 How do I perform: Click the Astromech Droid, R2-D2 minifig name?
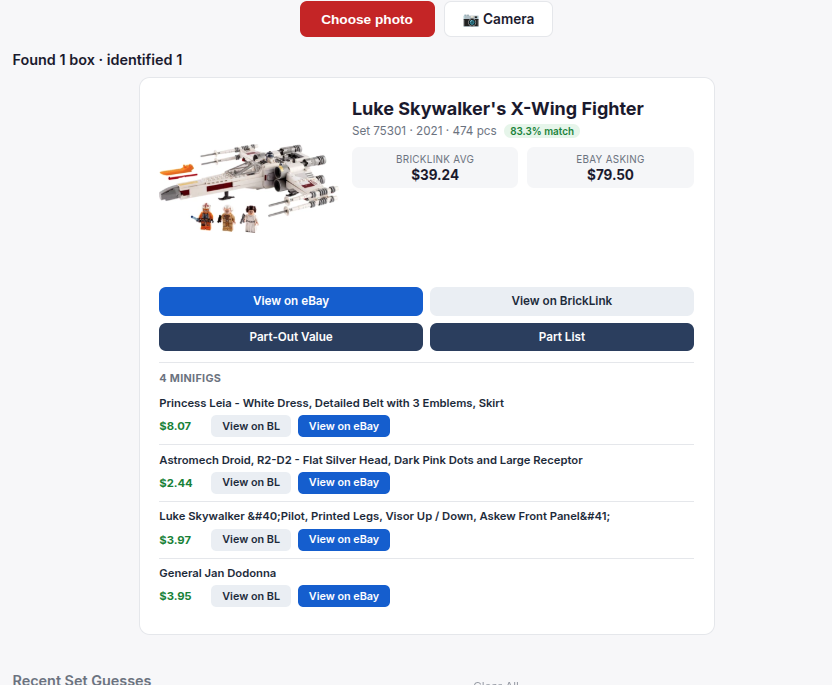tap(370, 460)
